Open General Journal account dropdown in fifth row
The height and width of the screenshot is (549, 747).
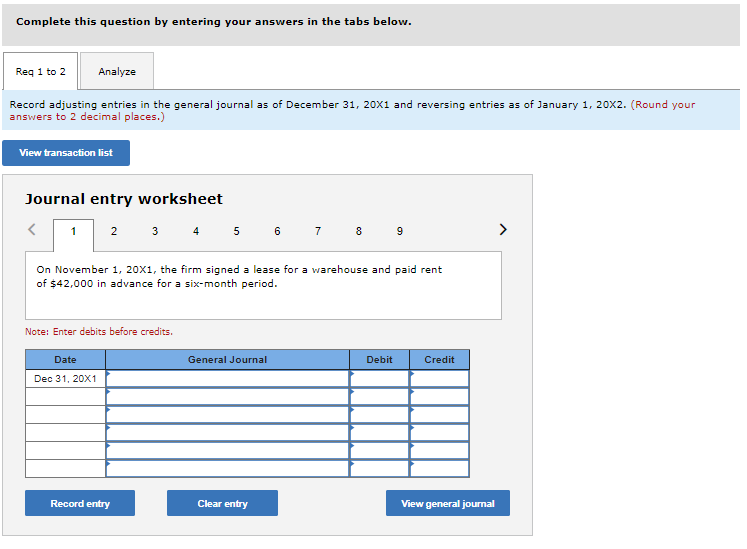click(228, 451)
